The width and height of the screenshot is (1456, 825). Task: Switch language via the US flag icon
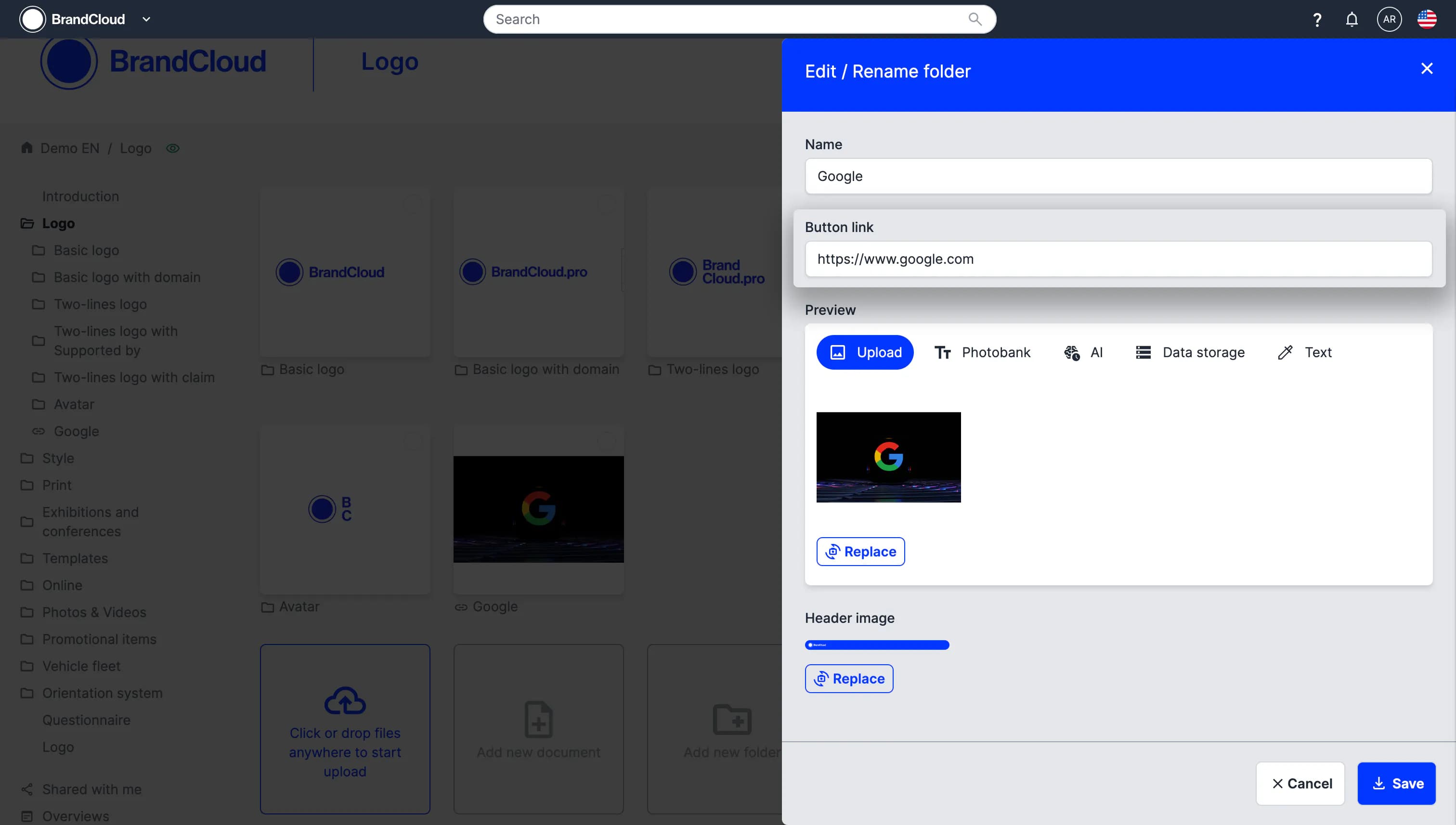coord(1427,20)
